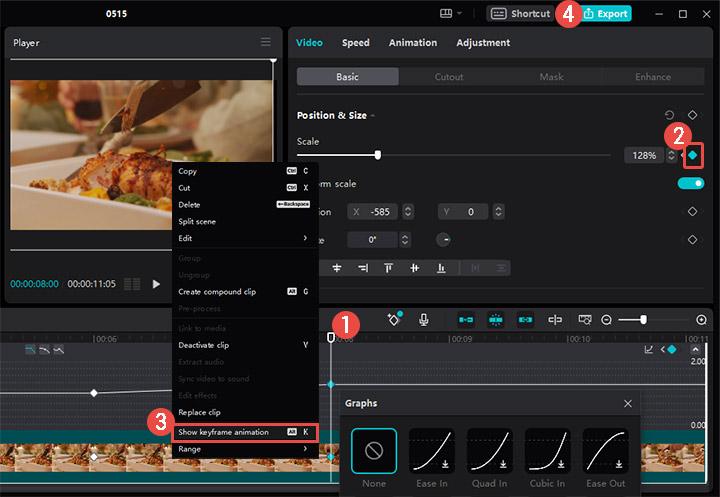Toggle the main track magnet in timeline toolbar
This screenshot has height=497, width=720.
point(466,319)
